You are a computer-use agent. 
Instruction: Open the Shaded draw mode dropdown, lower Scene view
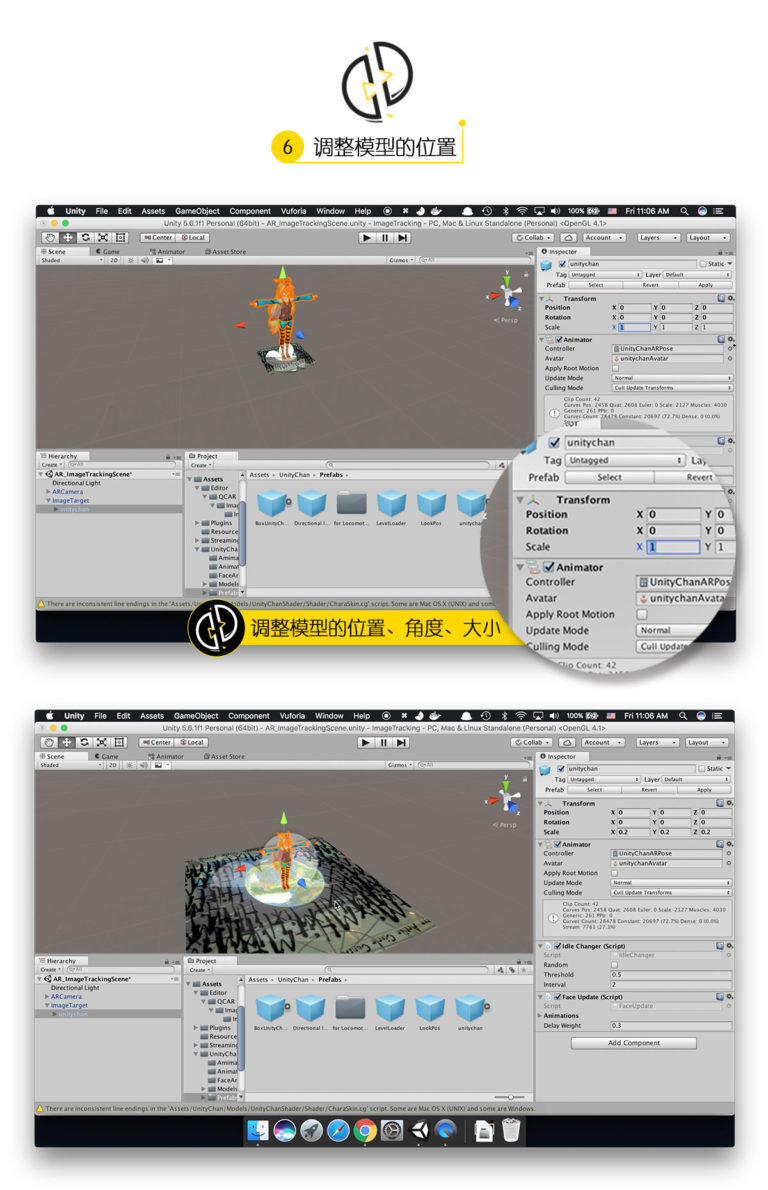point(70,765)
